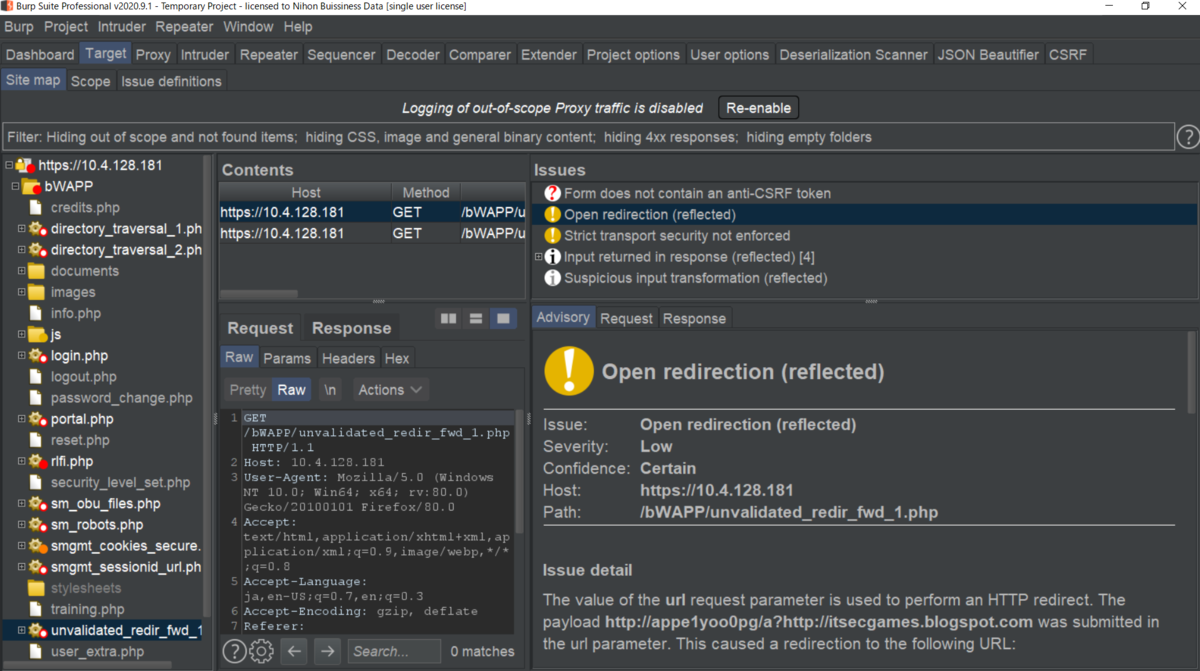
Task: Click Contents table horizontal scrollbar
Action: [x=258, y=294]
